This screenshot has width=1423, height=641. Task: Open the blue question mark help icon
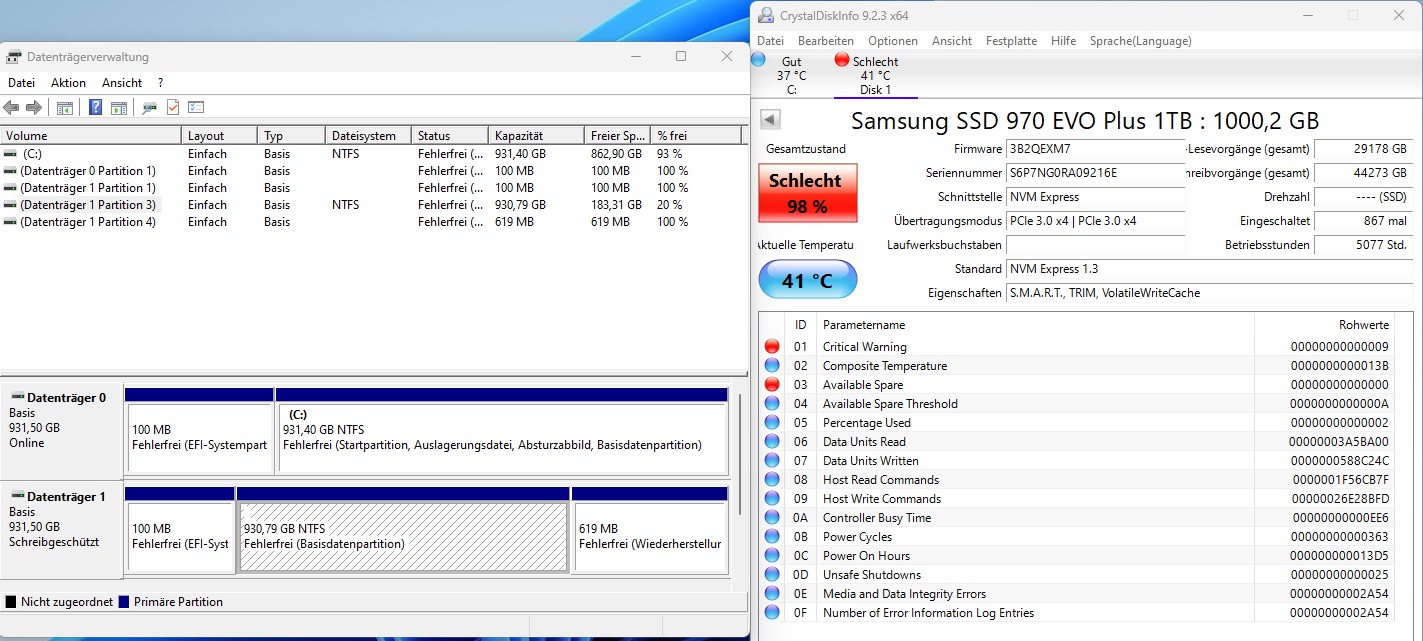click(96, 107)
